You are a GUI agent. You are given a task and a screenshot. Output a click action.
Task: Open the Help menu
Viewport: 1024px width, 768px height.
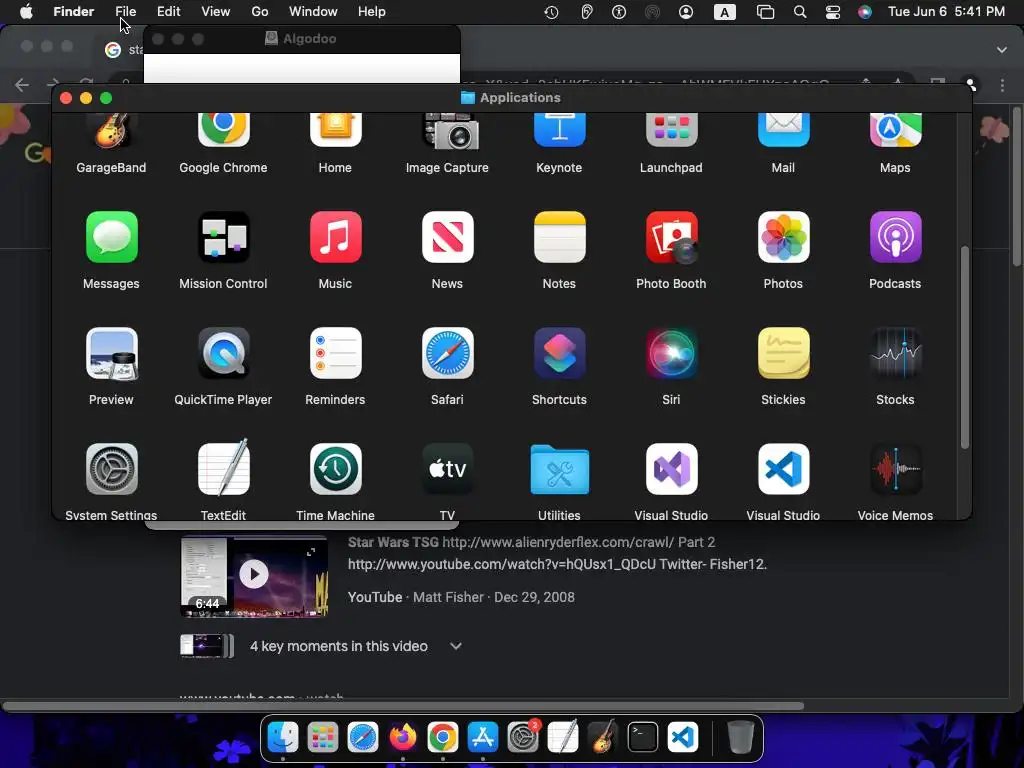point(372,11)
